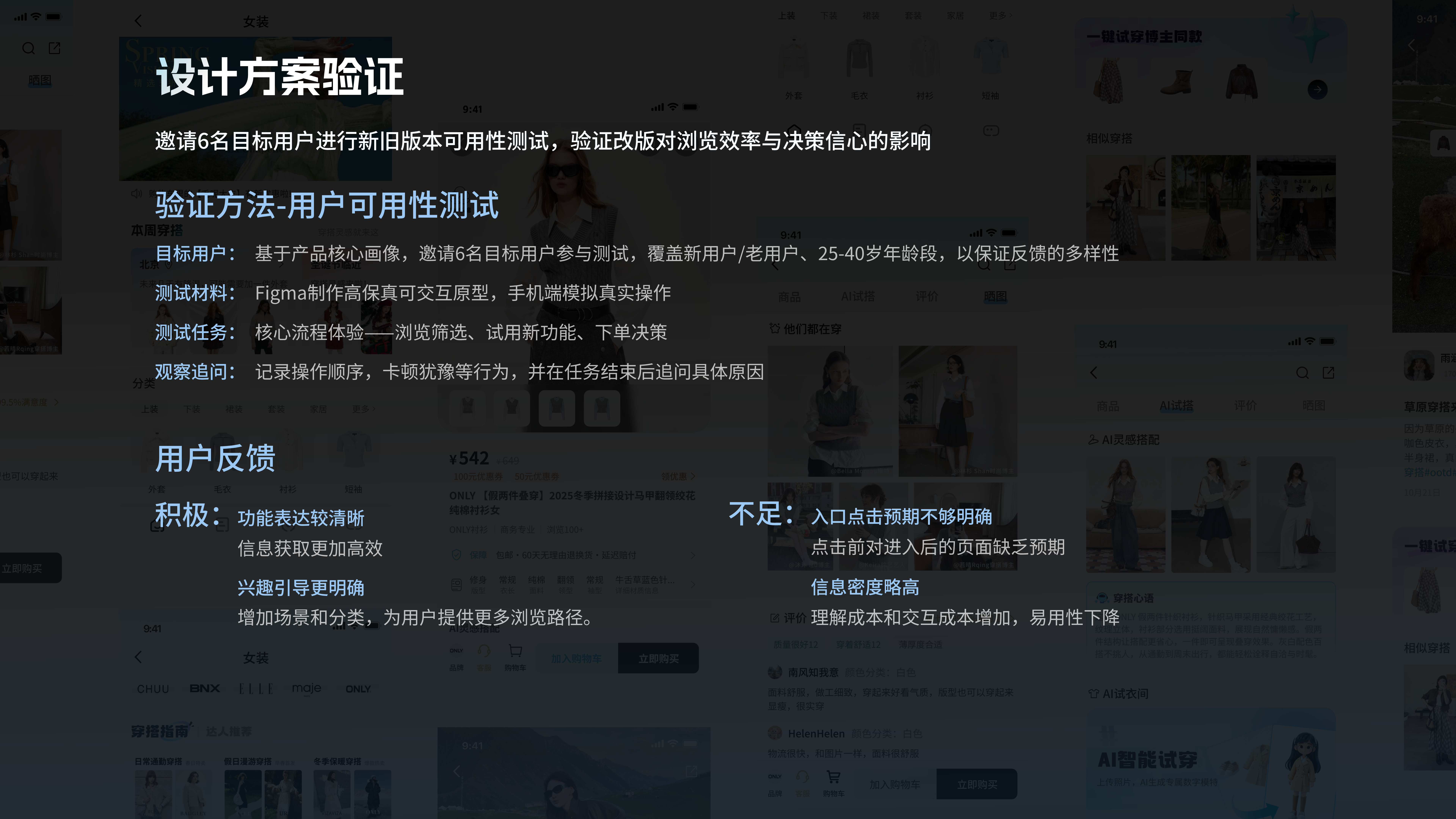
Task: Switch to the 达人推荐 tab beside 穿搭指南
Action: pyautogui.click(x=229, y=731)
